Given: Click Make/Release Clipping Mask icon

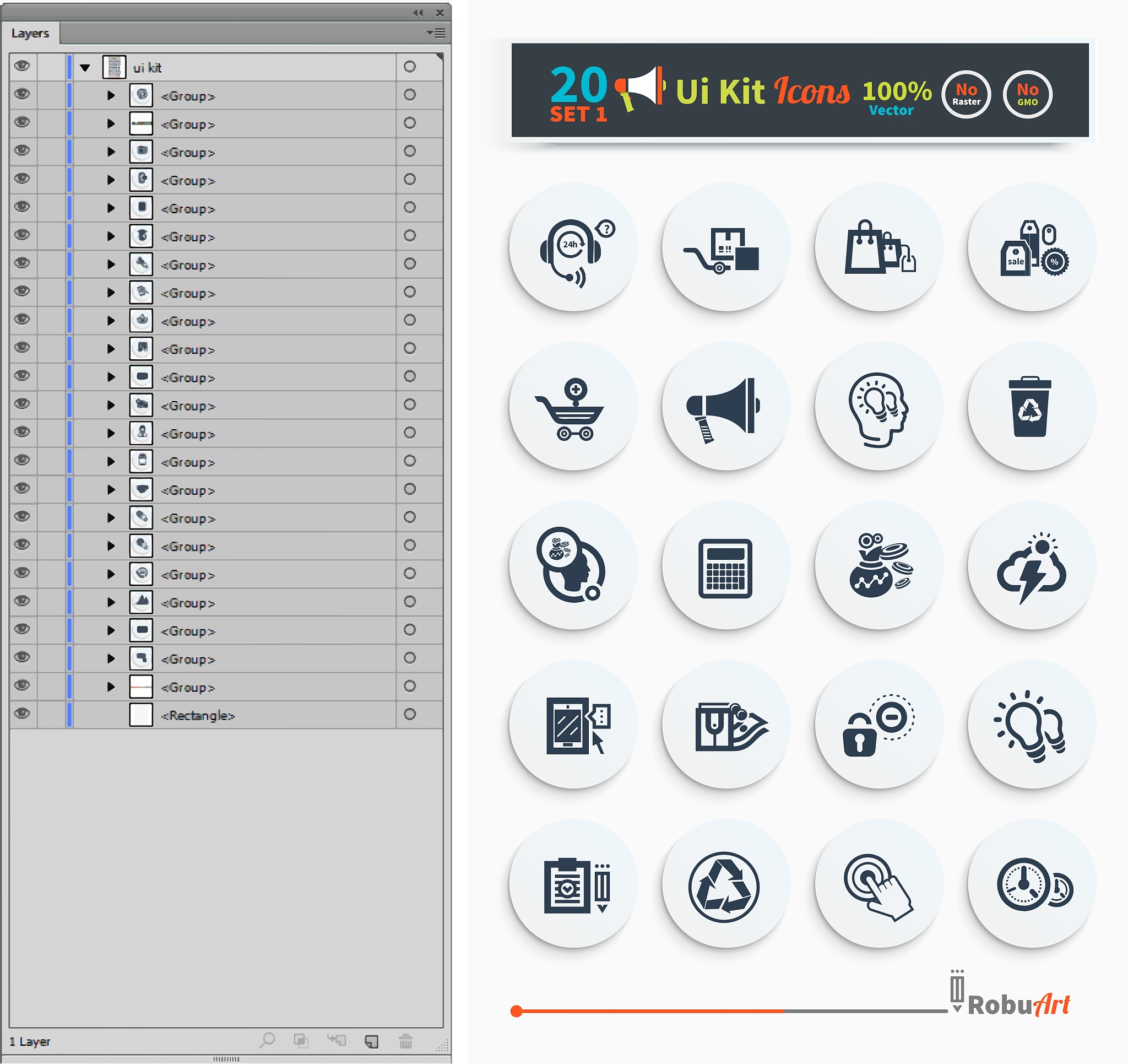Looking at the screenshot, I should [x=301, y=1040].
